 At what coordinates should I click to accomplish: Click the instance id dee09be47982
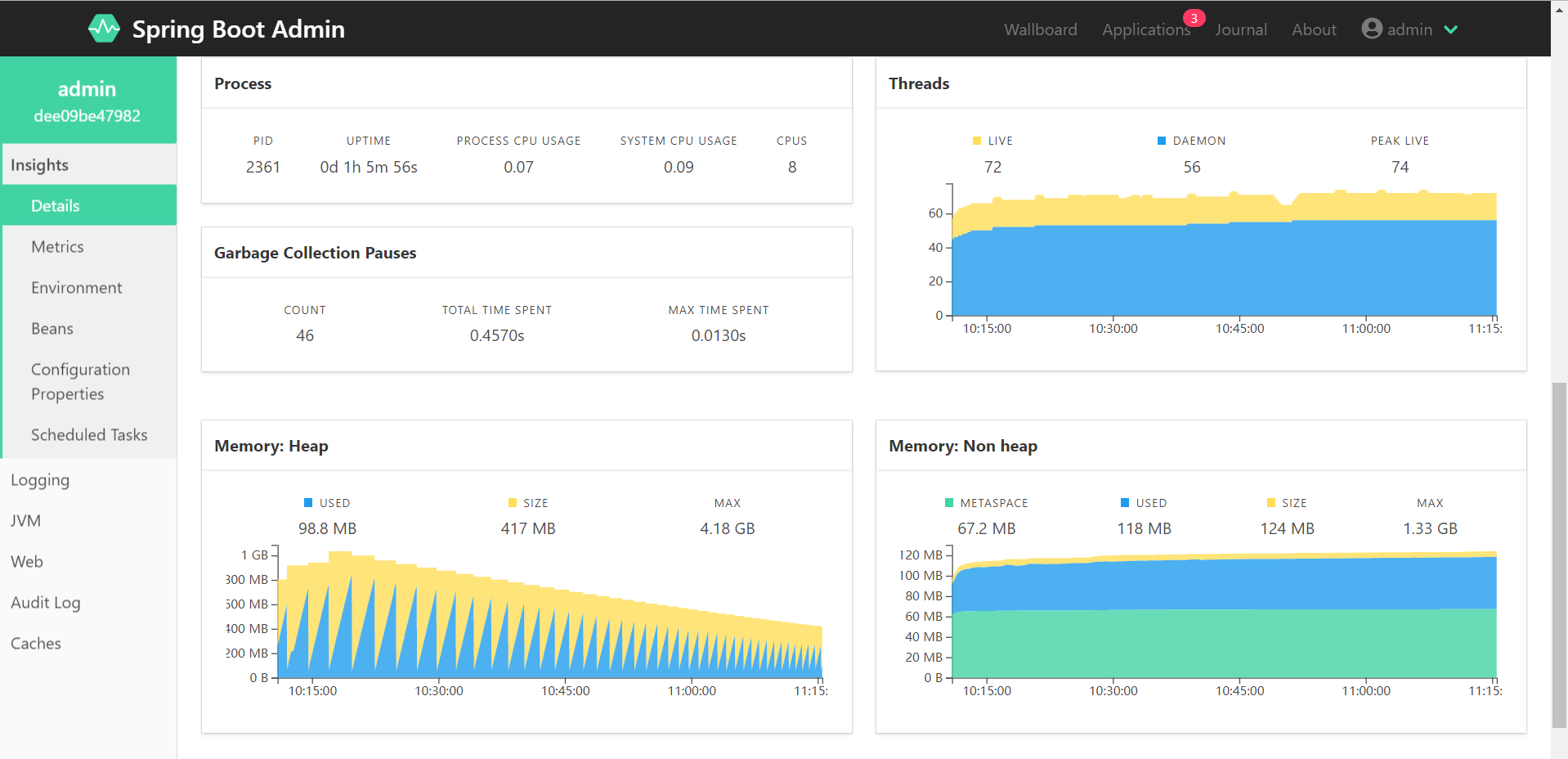click(87, 115)
